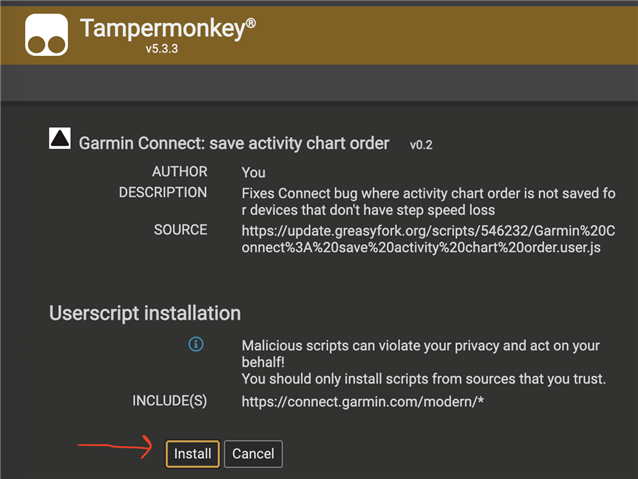
Task: Click the author value 'You'
Action: point(253,173)
